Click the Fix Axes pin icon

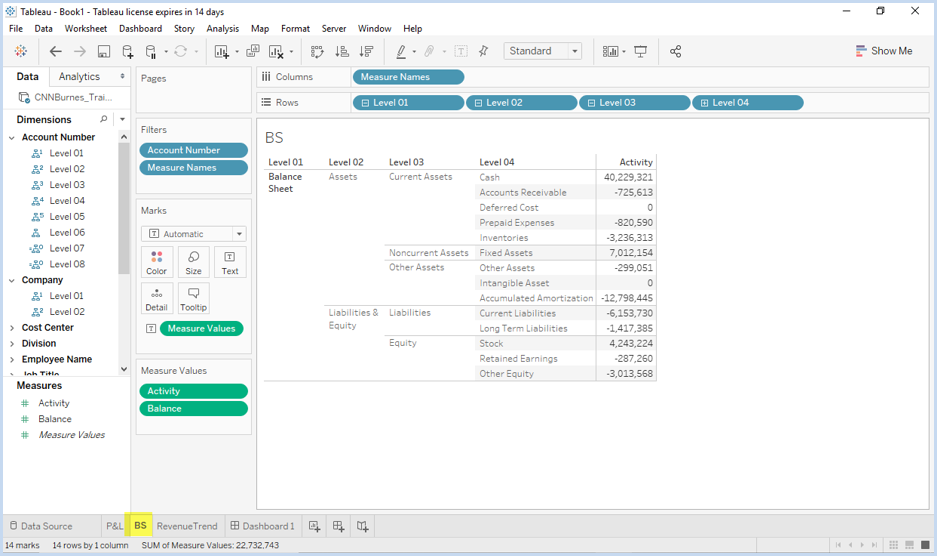[x=483, y=51]
